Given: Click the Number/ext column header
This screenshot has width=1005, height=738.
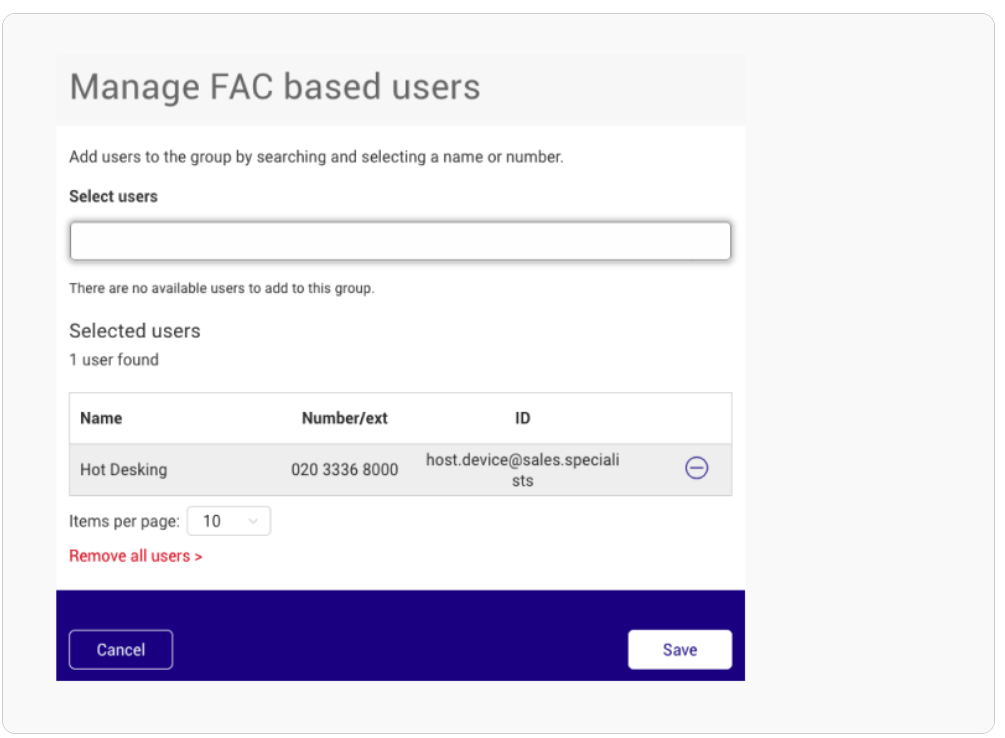Looking at the screenshot, I should (x=344, y=418).
